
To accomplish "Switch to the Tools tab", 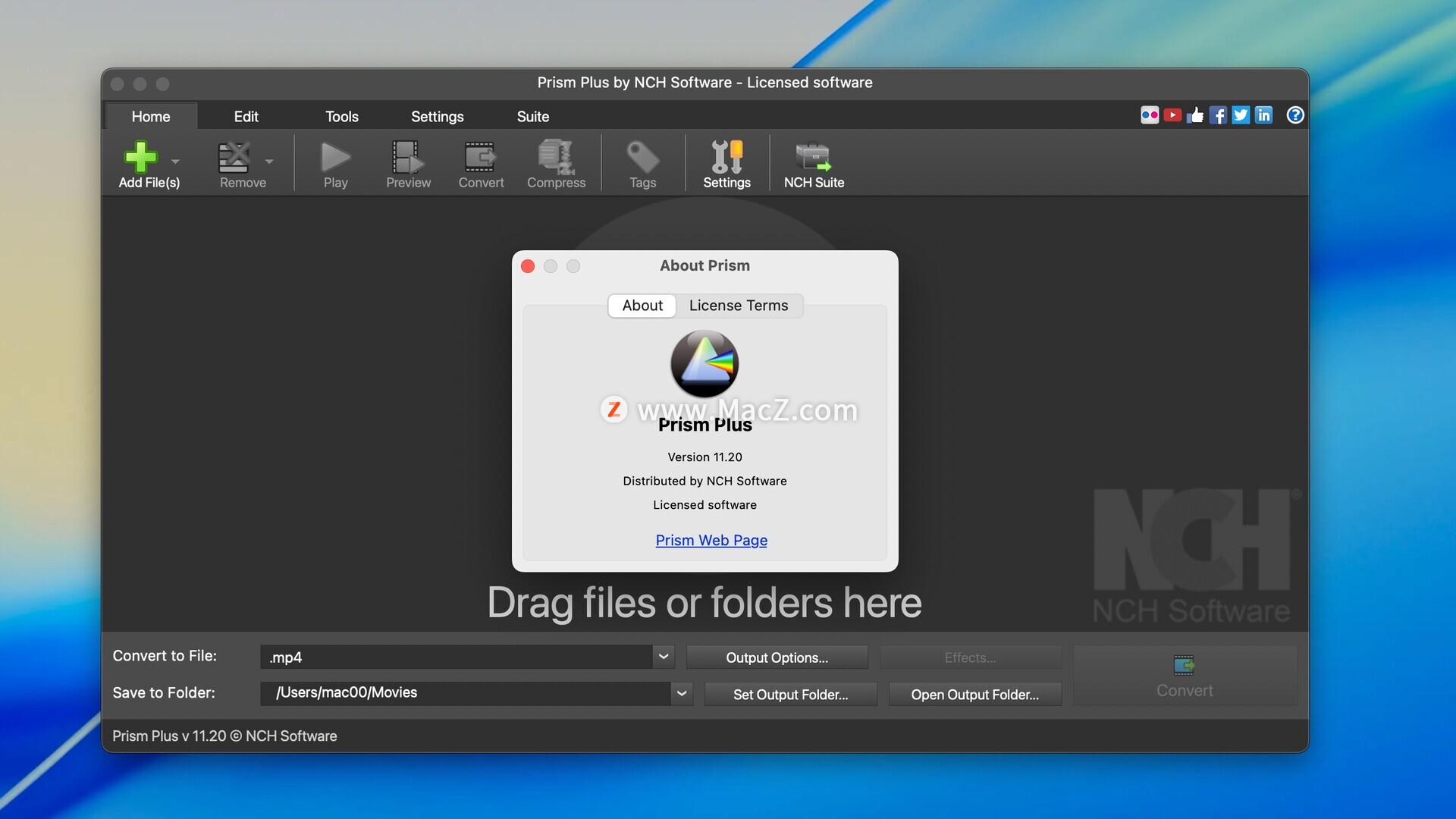I will pos(342,116).
